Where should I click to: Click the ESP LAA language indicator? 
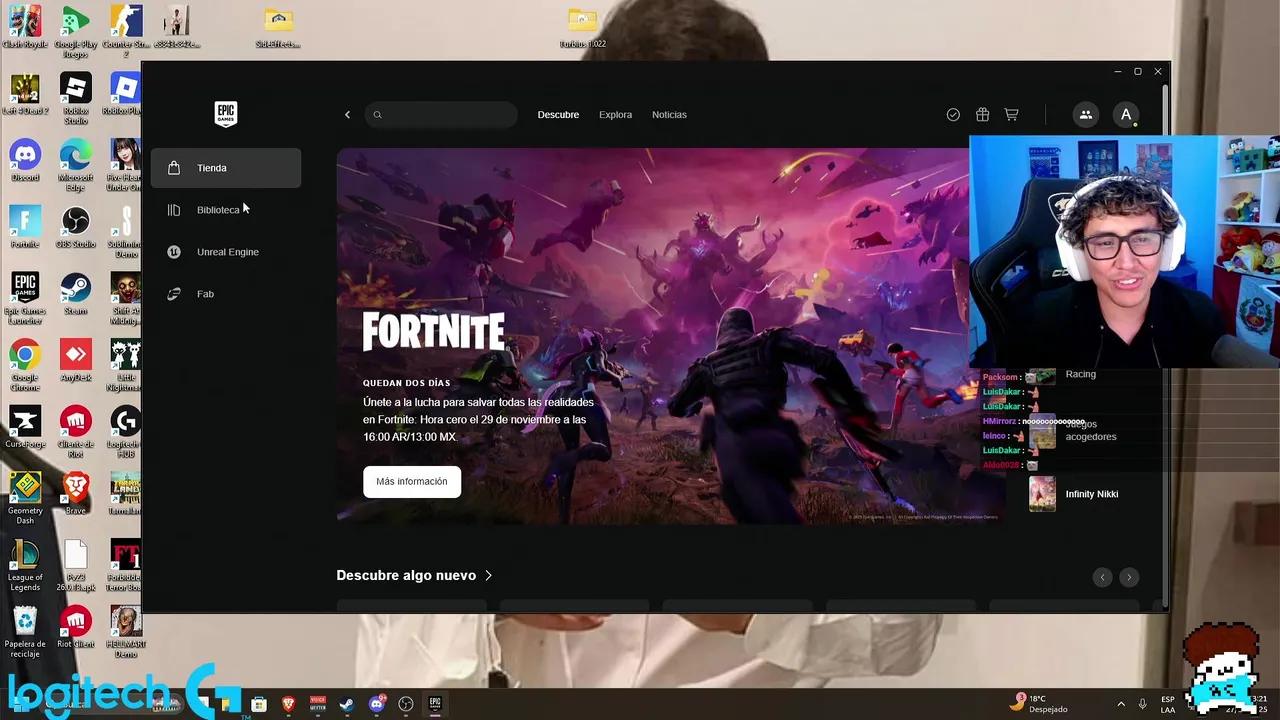click(1168, 704)
